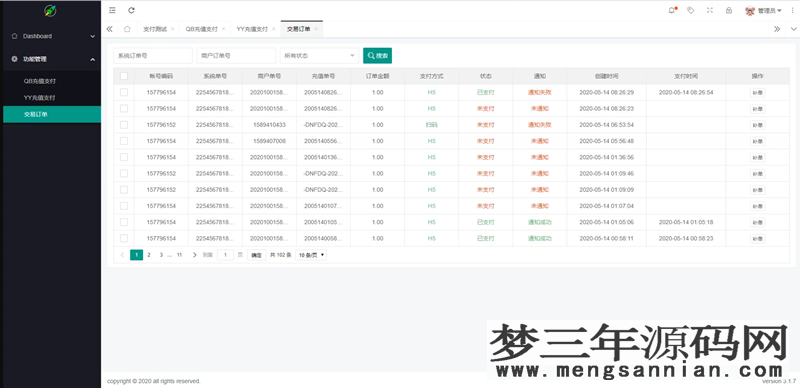Image resolution: width=800 pixels, height=388 pixels.
Task: Close the 支付测试 tab
Action: 172,29
